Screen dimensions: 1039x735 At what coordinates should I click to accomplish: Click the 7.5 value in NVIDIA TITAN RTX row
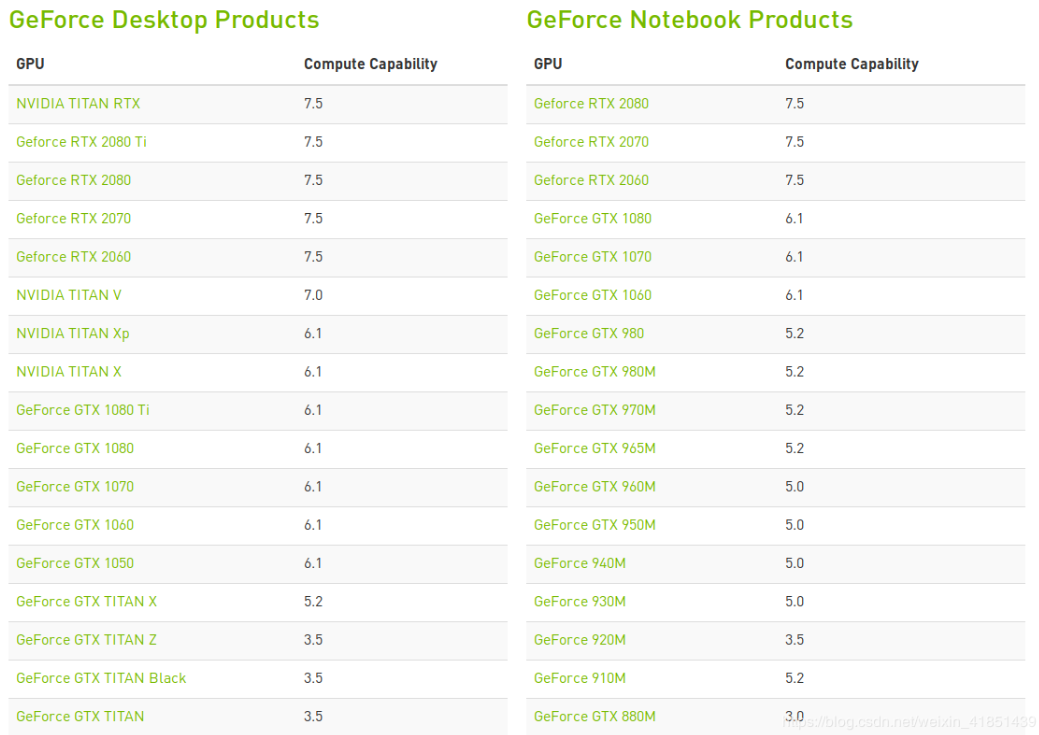pos(313,103)
